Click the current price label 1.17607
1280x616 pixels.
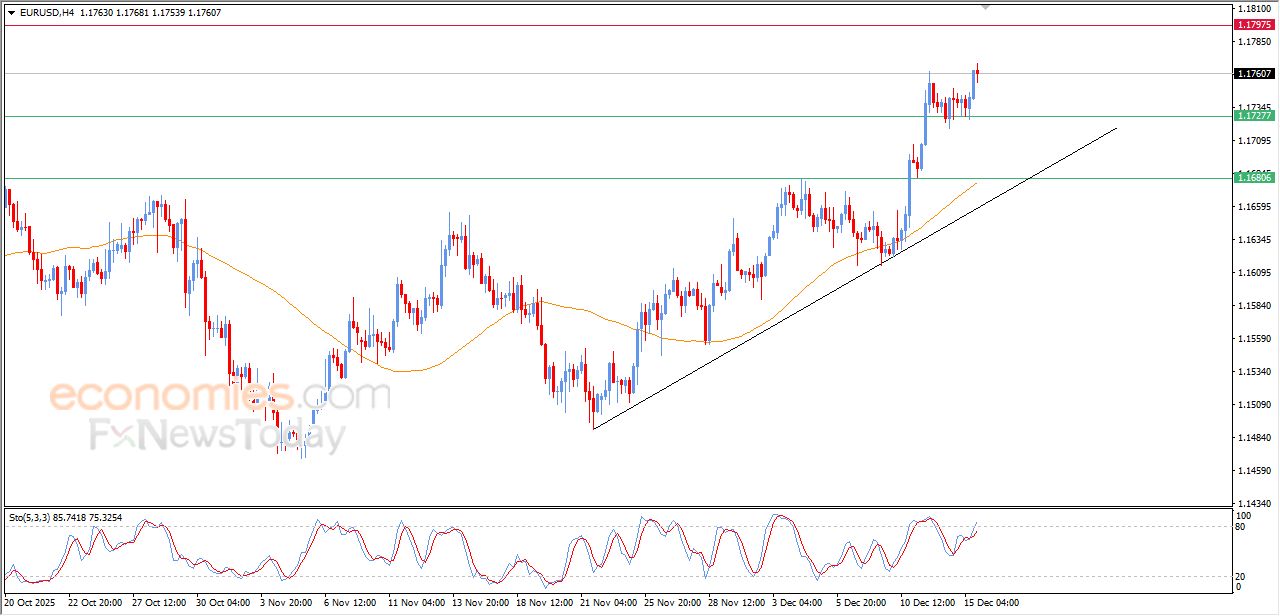point(1254,73)
